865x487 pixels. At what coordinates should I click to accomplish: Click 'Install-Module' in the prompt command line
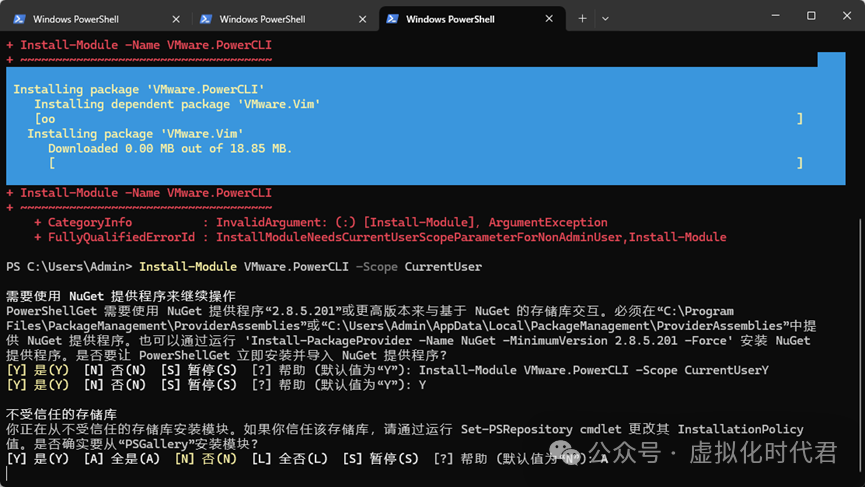[x=188, y=267]
